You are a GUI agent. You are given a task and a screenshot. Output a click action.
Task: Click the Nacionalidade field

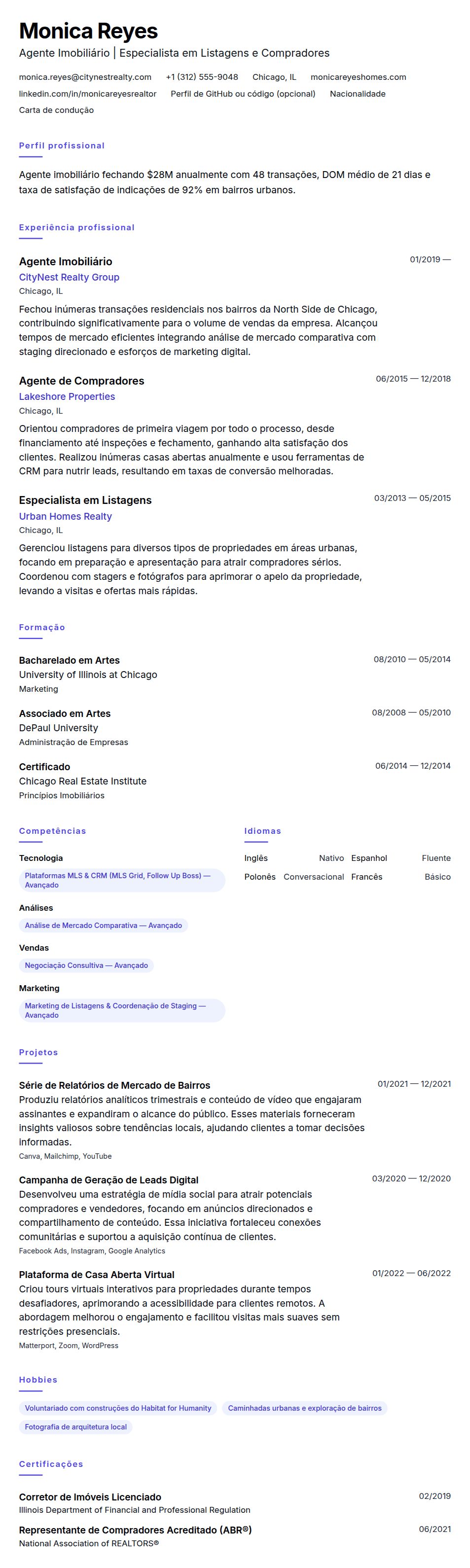coord(358,94)
